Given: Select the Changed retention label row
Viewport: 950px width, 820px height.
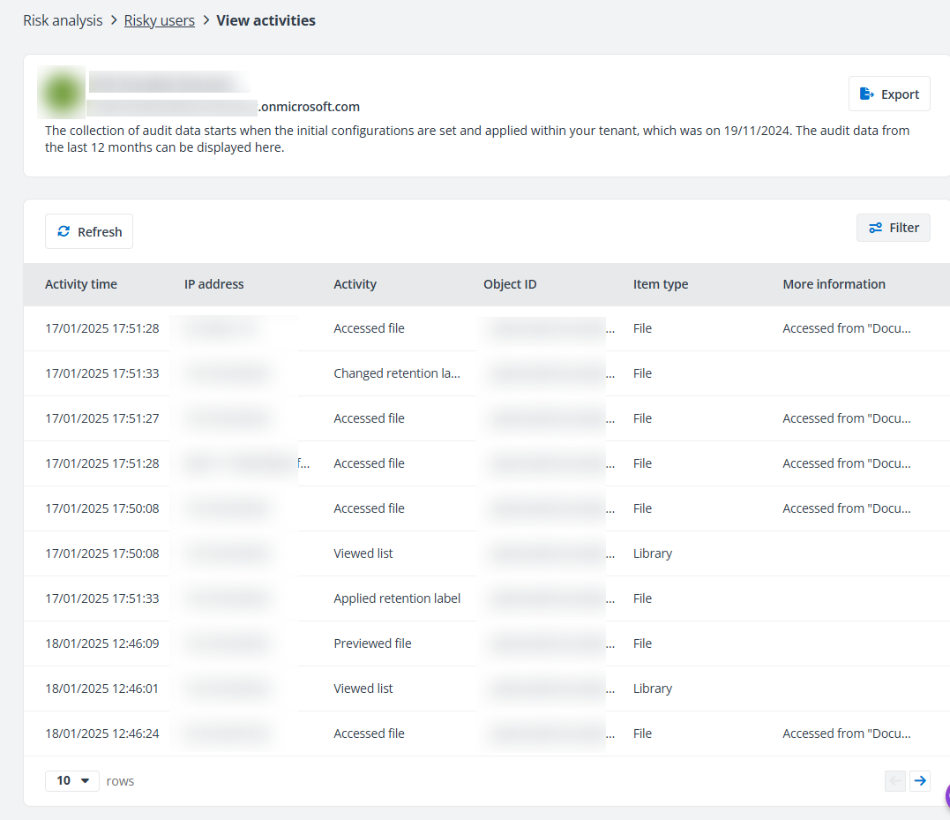Looking at the screenshot, I should pyautogui.click(x=397, y=373).
